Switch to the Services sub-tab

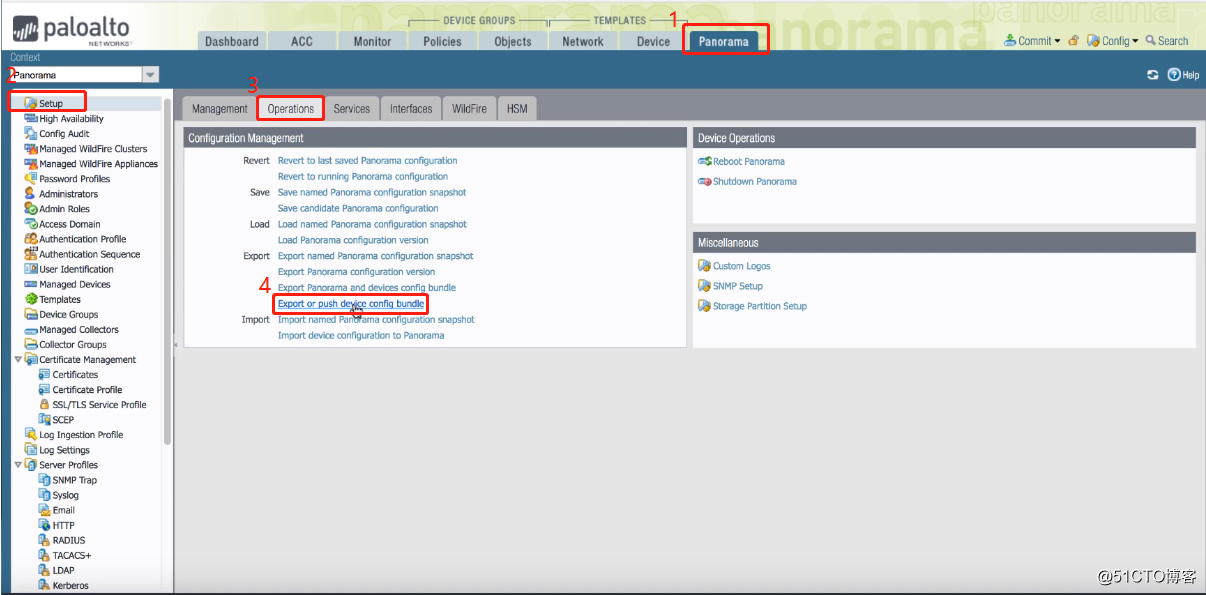352,109
